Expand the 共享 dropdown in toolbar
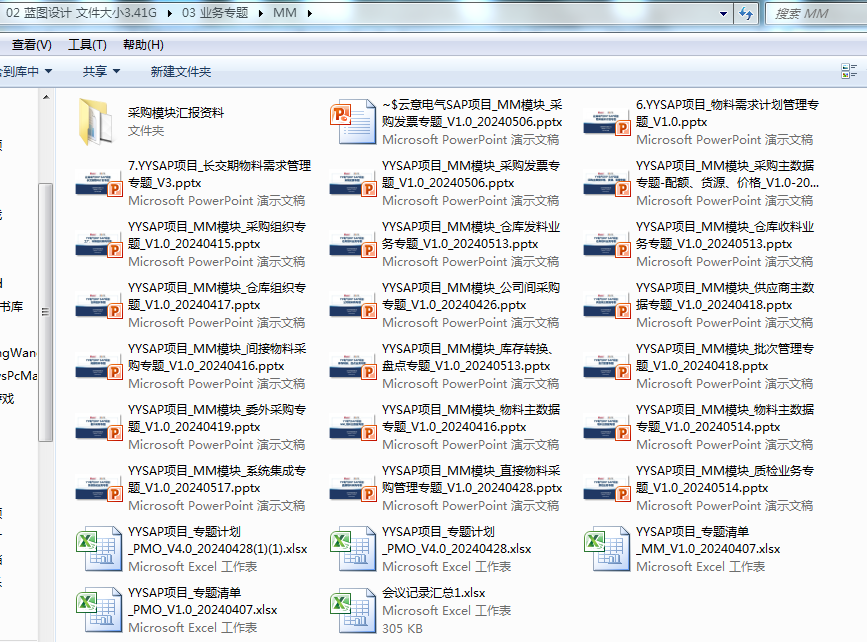 point(101,71)
